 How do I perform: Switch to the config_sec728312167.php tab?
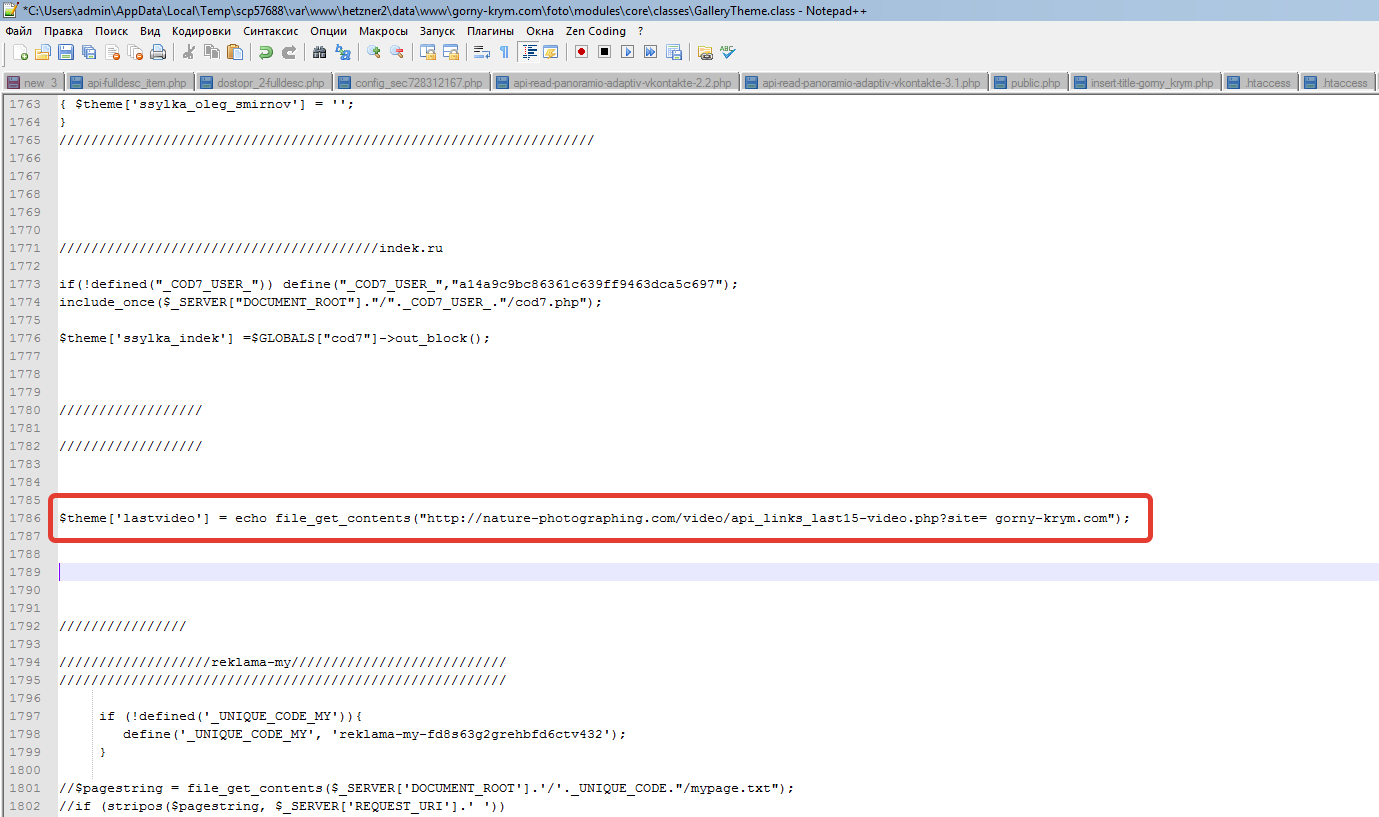coord(413,83)
